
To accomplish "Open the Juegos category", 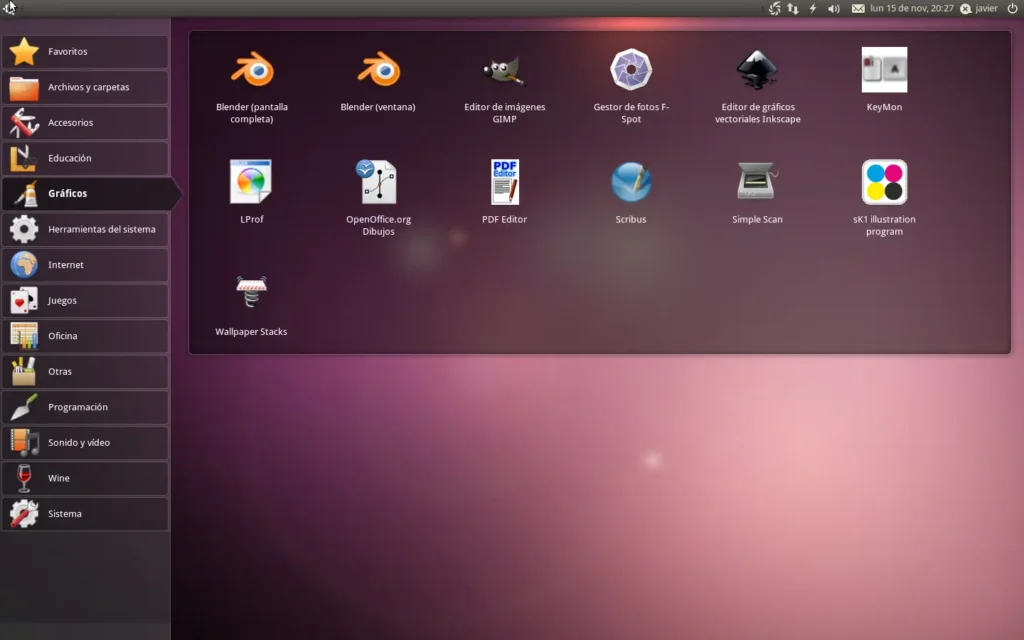I will click(85, 301).
